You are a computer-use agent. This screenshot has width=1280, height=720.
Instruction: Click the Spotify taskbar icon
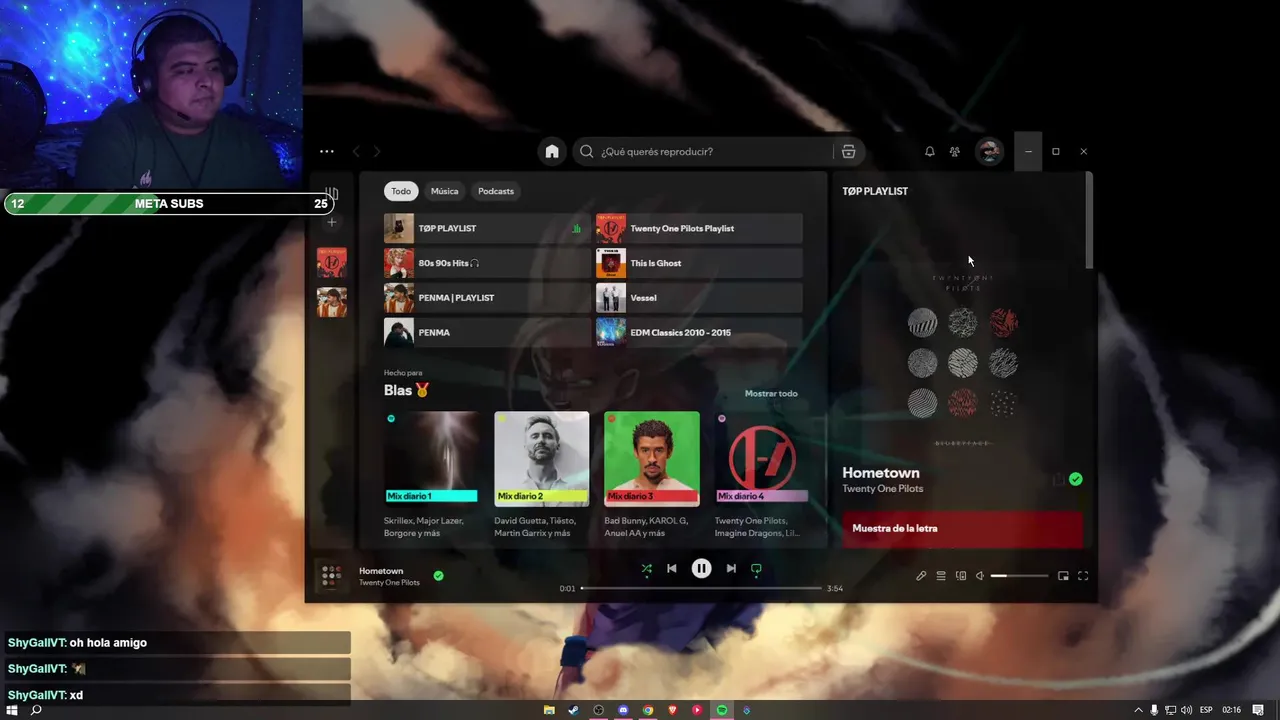[x=722, y=710]
